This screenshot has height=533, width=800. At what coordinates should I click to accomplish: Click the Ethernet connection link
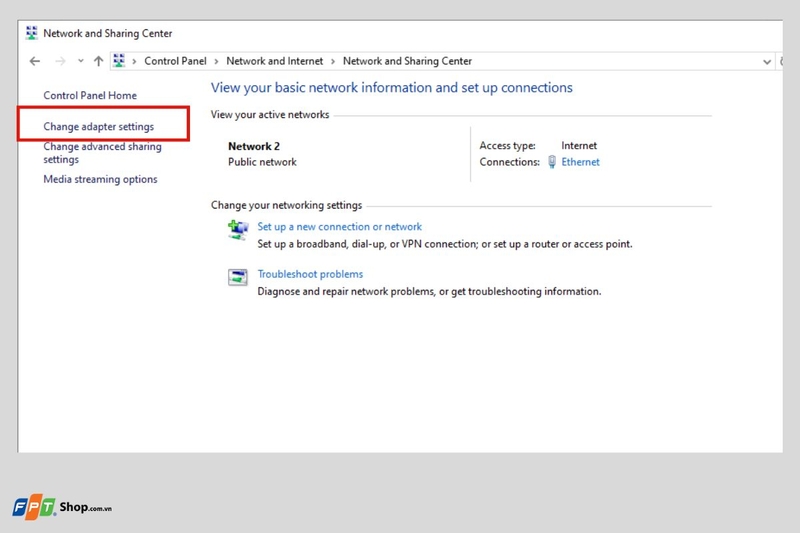[581, 162]
